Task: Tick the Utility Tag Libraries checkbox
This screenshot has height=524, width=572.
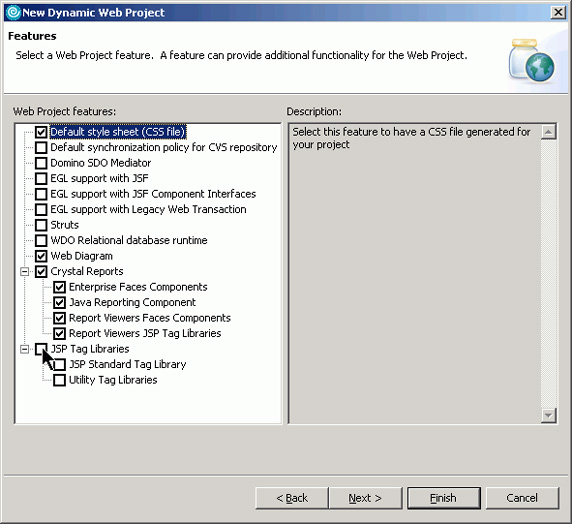Action: coord(59,380)
